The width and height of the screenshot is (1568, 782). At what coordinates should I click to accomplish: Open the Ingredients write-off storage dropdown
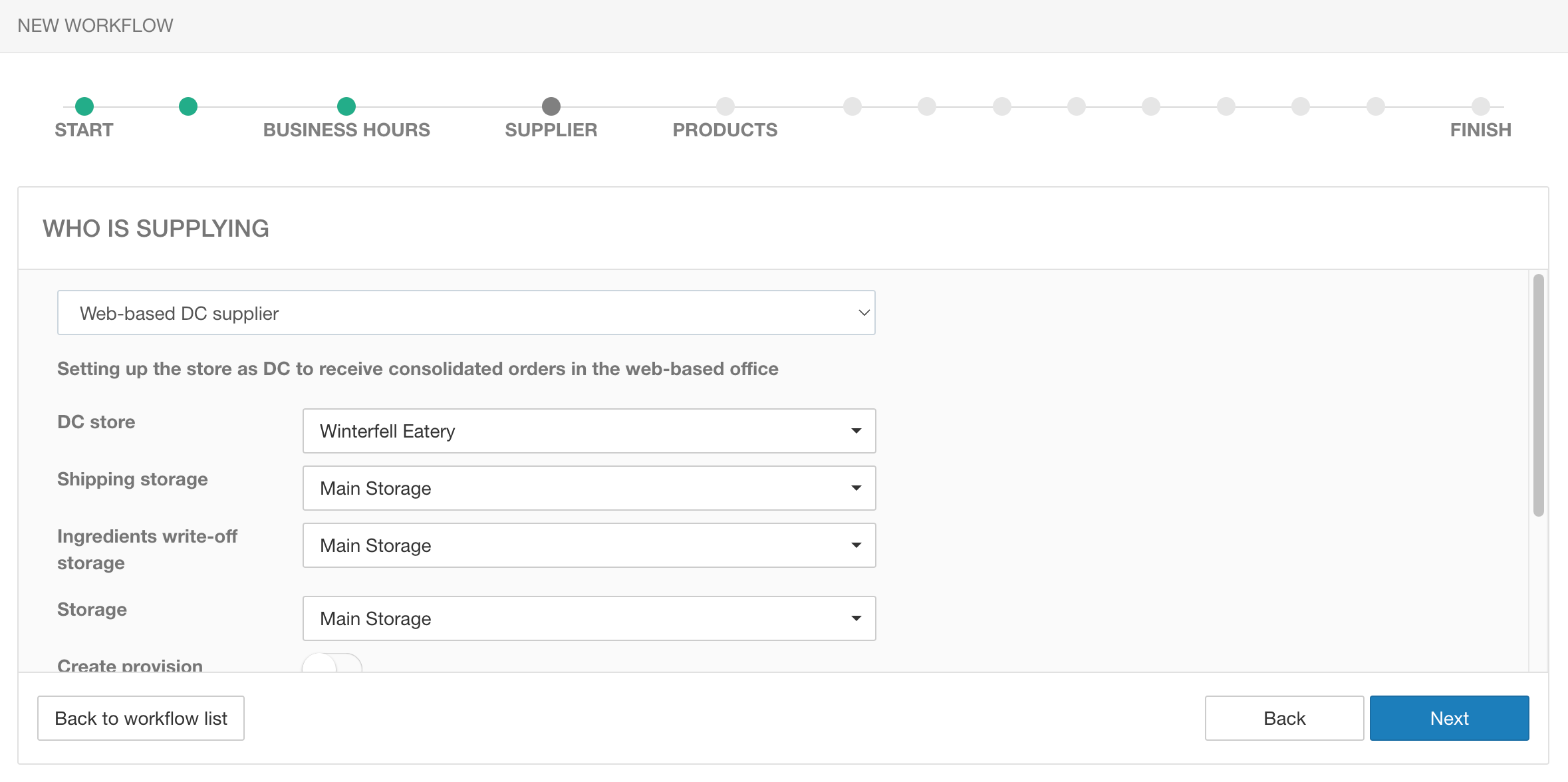coord(589,545)
